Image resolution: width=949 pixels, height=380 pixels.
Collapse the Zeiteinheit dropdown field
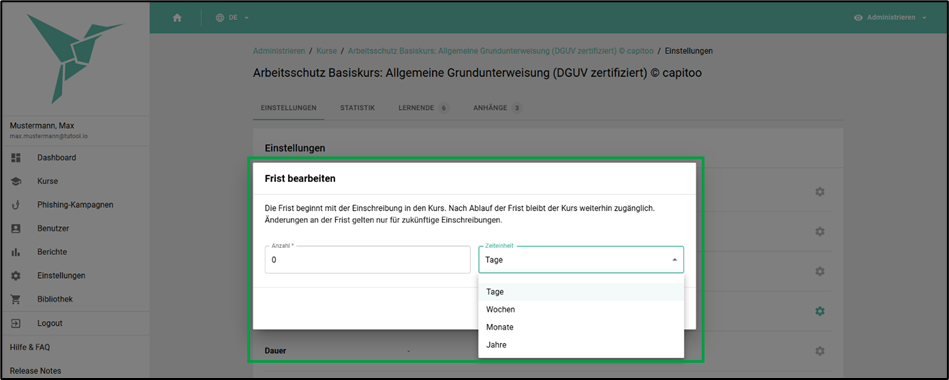[581, 260]
